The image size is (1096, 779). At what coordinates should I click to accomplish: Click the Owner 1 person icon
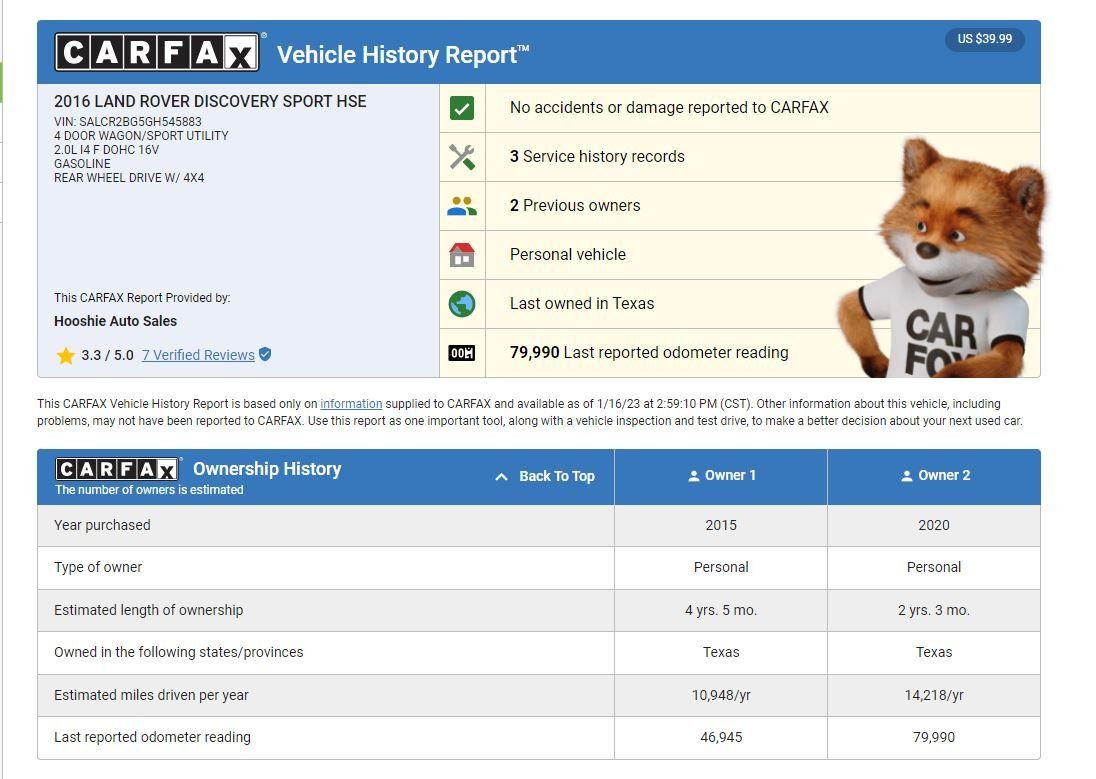(693, 476)
